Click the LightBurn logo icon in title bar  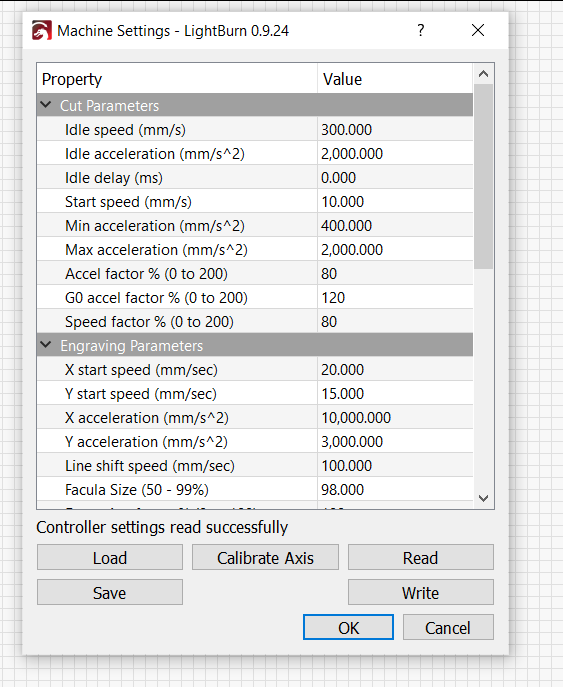tap(42, 31)
